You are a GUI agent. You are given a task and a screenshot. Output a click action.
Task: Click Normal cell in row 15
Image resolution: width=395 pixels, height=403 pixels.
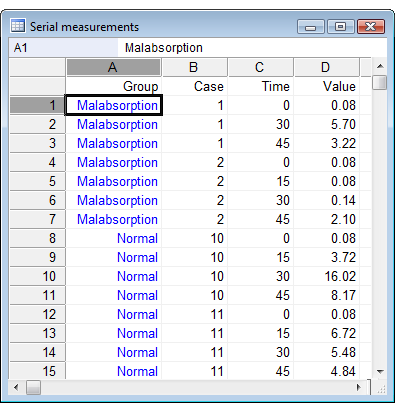[114, 371]
